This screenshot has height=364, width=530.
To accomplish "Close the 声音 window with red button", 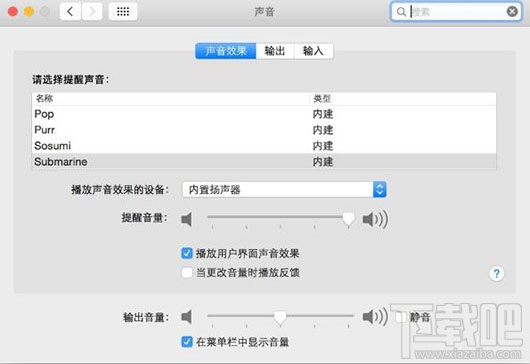I will [13, 12].
